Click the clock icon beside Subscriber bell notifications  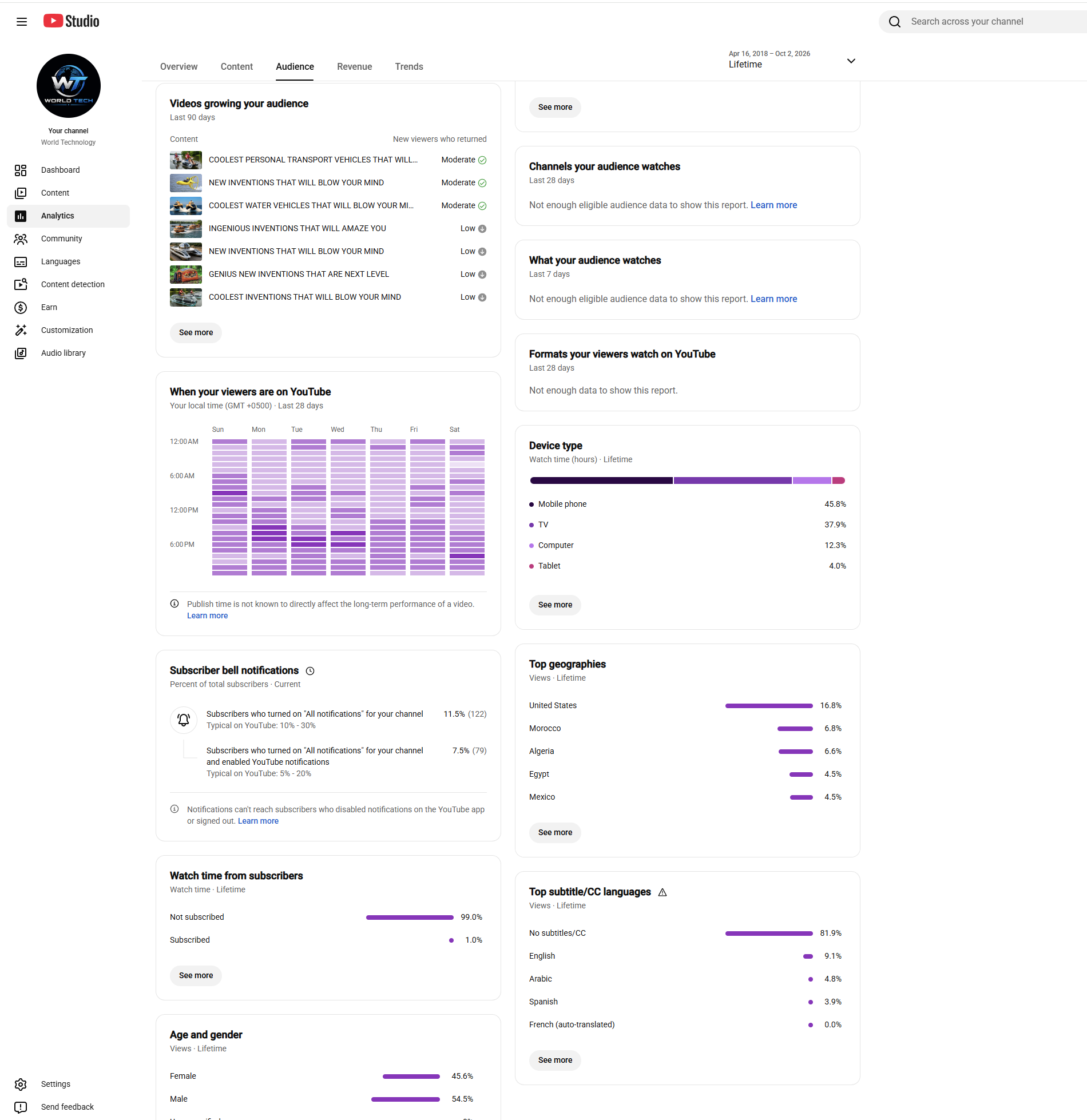click(x=310, y=671)
